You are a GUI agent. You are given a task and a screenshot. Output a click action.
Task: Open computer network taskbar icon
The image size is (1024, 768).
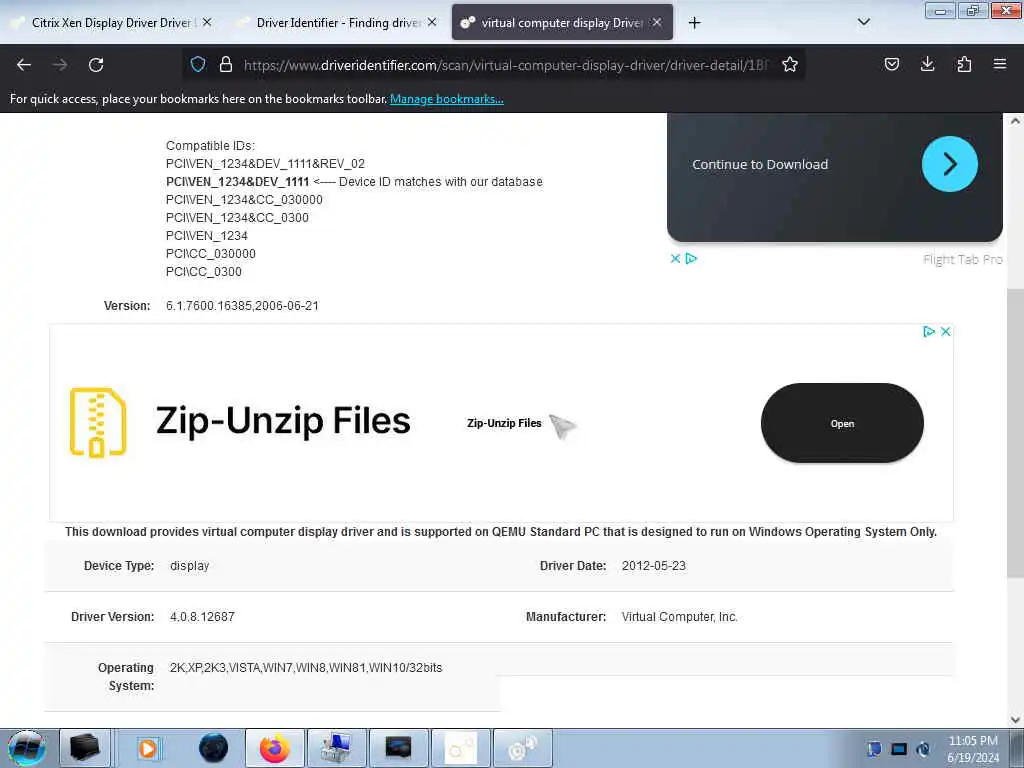pyautogui.click(x=336, y=748)
